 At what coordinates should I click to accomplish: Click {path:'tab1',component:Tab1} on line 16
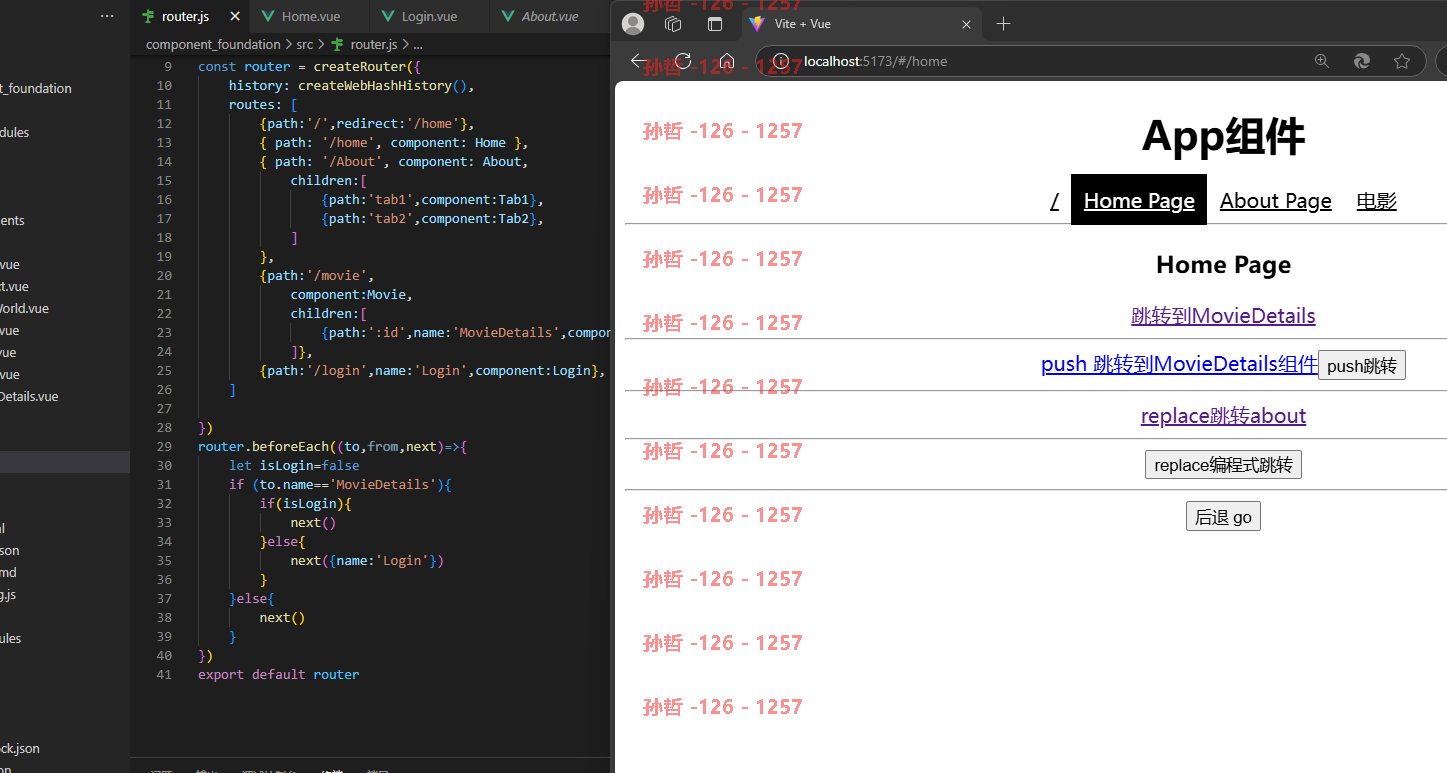[431, 200]
